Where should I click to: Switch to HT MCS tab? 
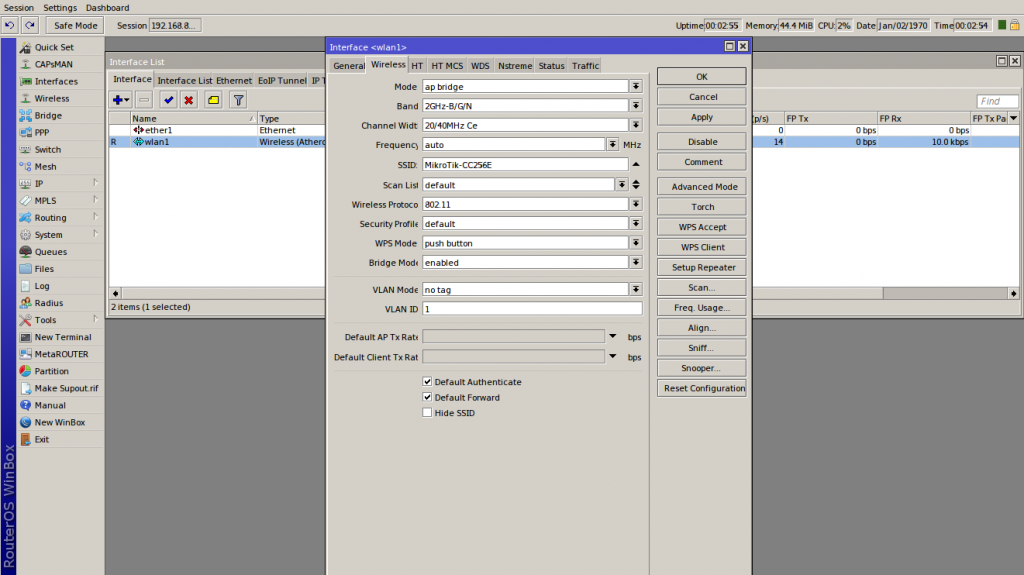point(447,66)
